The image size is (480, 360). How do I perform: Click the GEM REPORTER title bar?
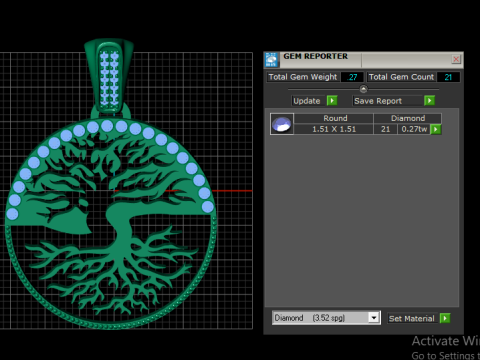(363, 60)
